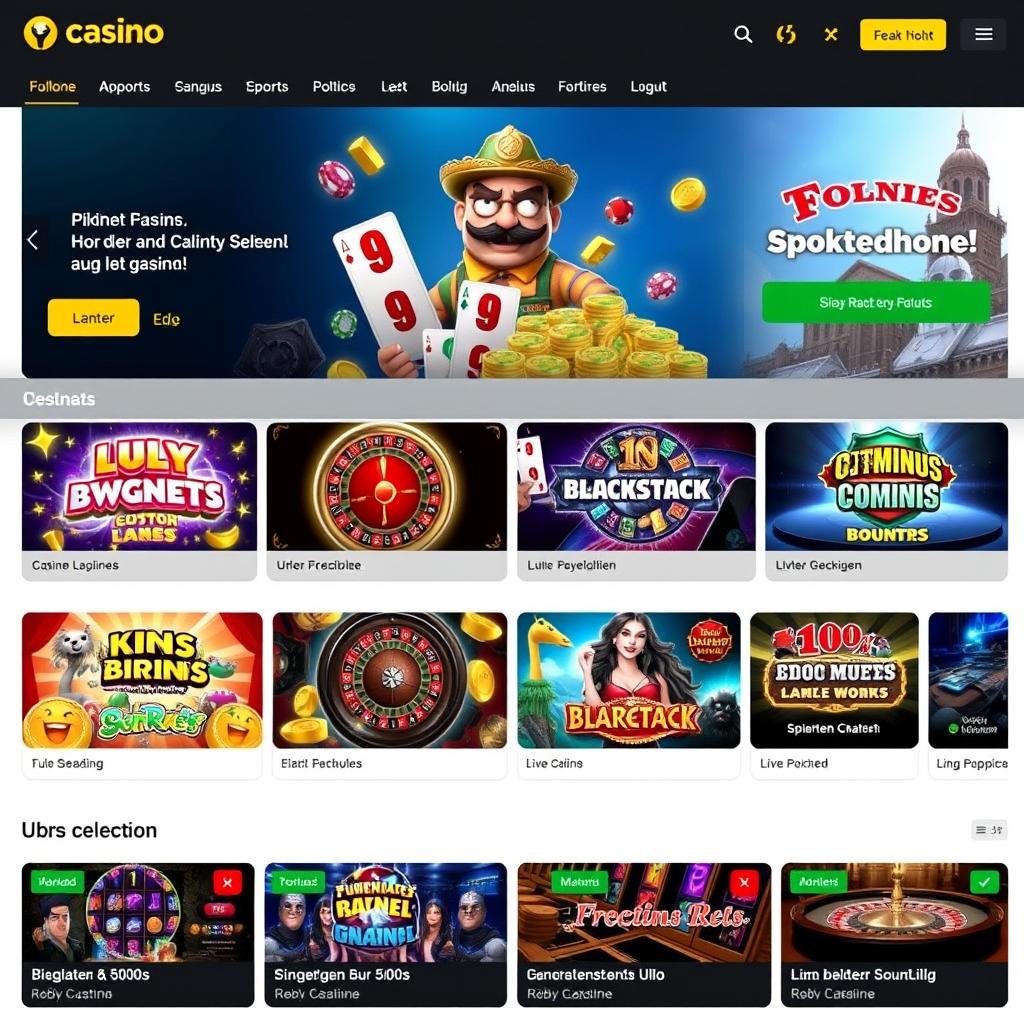Select the Logut menu item
This screenshot has width=1024, height=1024.
pos(648,86)
